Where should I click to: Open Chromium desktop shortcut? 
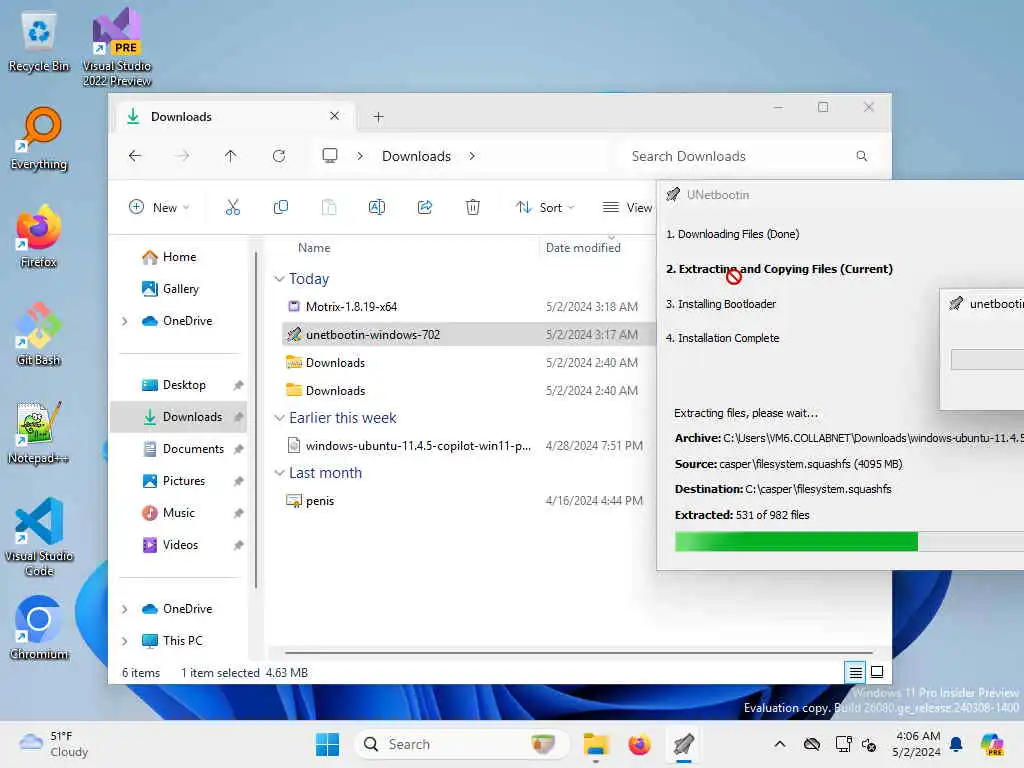coord(39,628)
